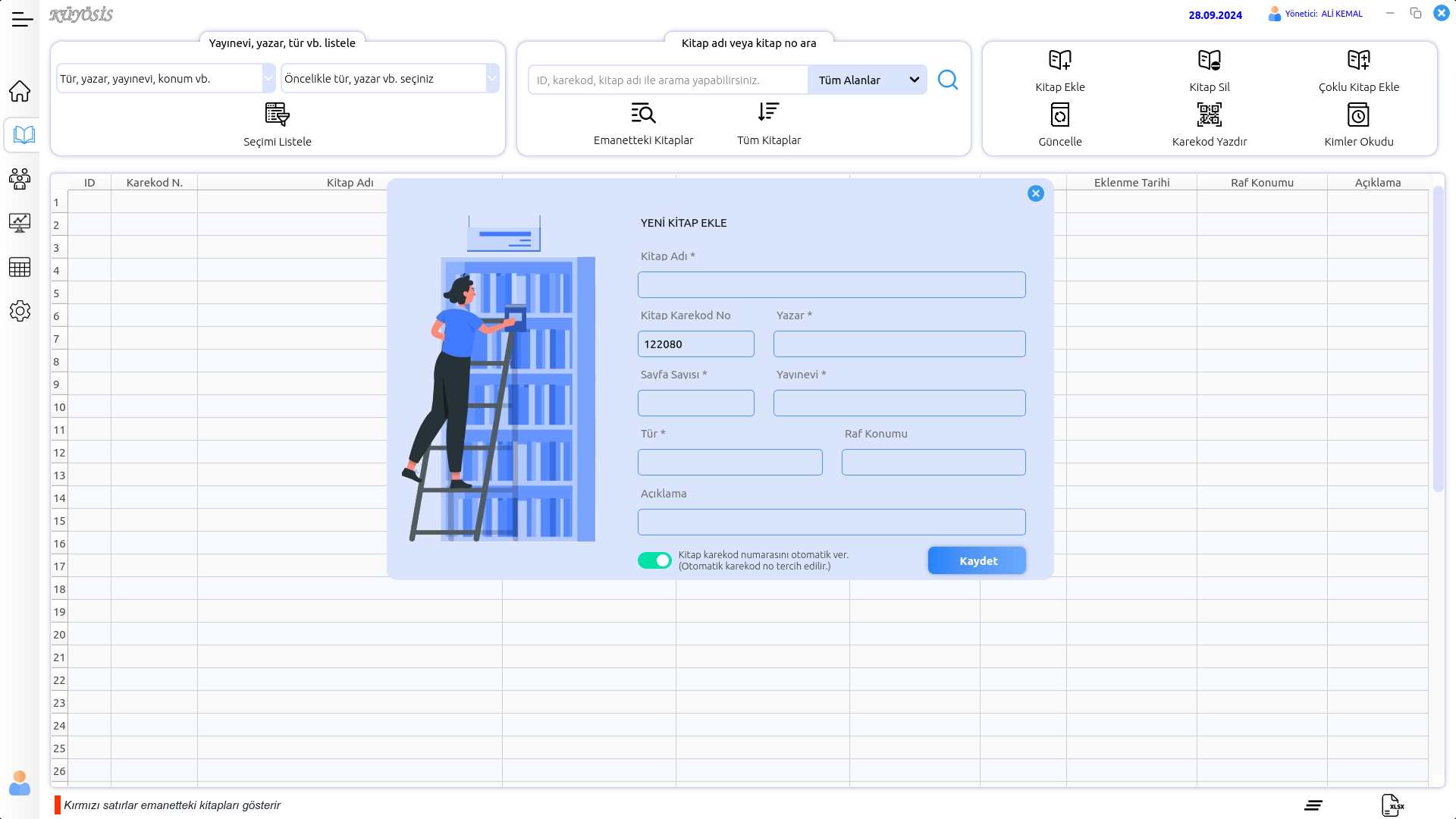Export table with XLSX icon
The height and width of the screenshot is (819, 1456).
click(x=1392, y=805)
